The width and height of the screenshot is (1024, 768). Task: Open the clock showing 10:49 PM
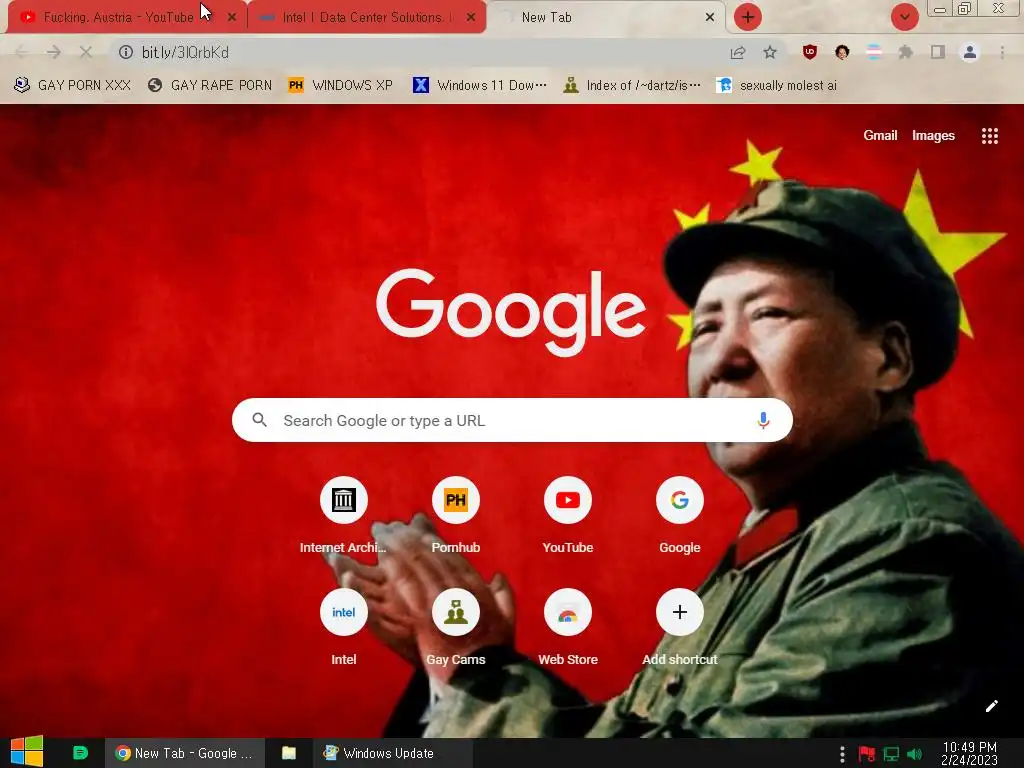969,753
